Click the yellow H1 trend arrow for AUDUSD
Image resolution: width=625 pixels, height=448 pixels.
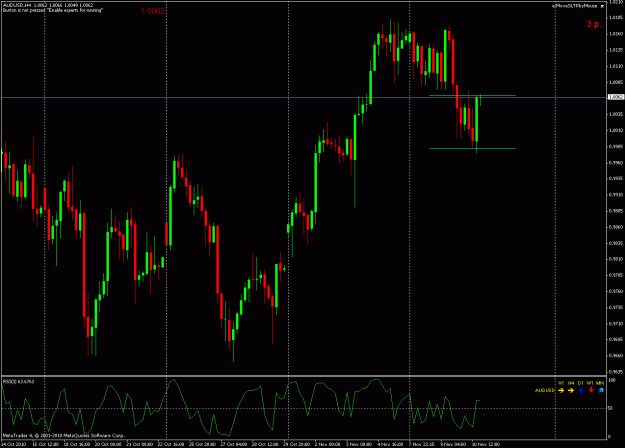tap(561, 390)
